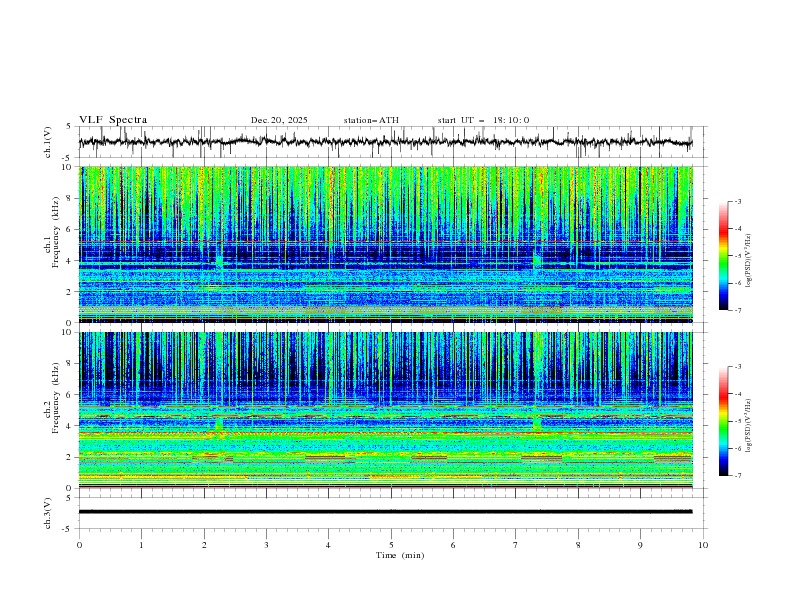Click the ch.1 voltage waveform trace
The image size is (792, 612).
[x=385, y=142]
